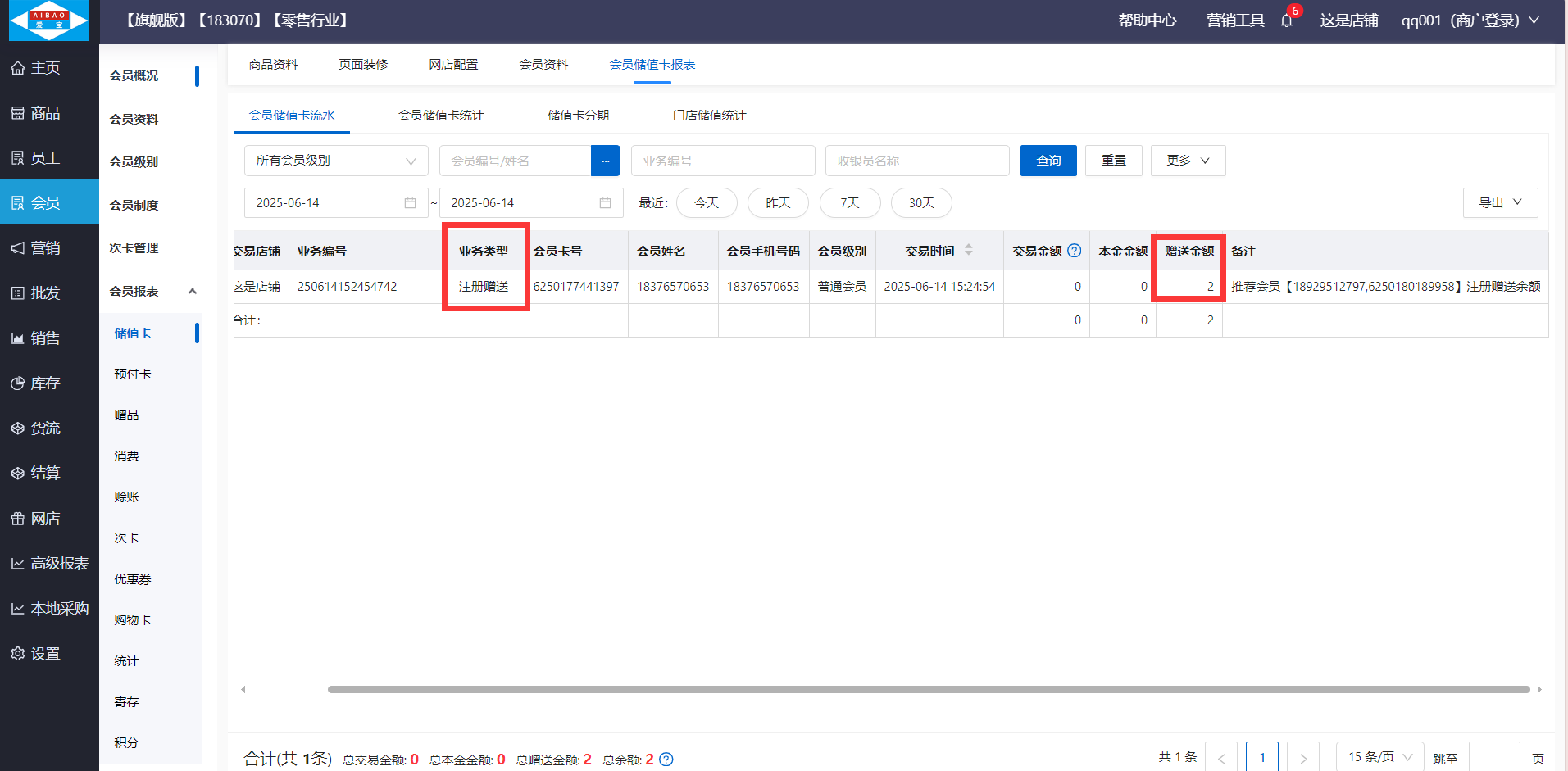Image resolution: width=1568 pixels, height=771 pixels.
Task: Change the 15 条/页 page size selector
Action: tap(1379, 757)
